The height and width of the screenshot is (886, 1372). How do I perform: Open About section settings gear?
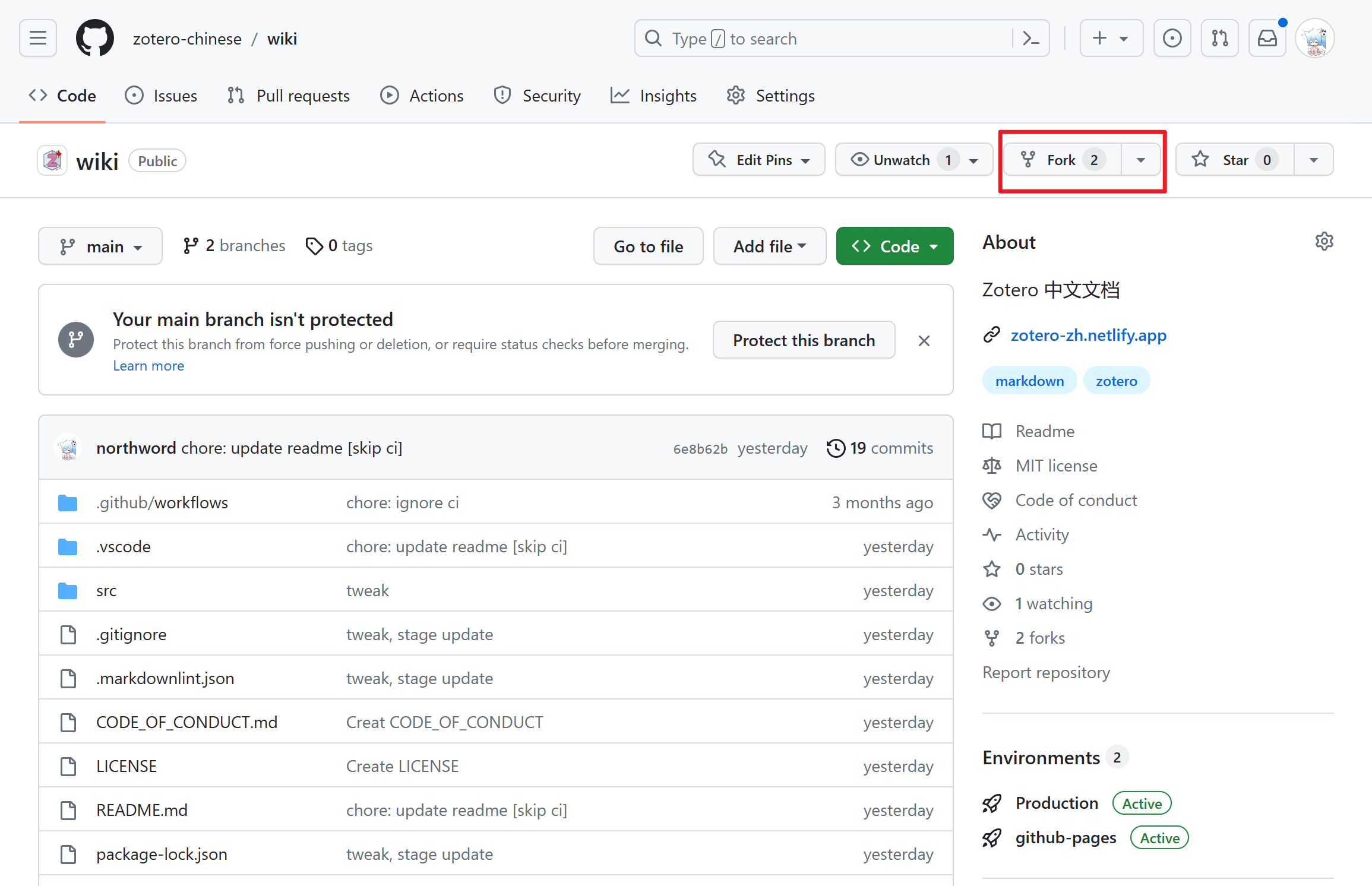[x=1324, y=242]
